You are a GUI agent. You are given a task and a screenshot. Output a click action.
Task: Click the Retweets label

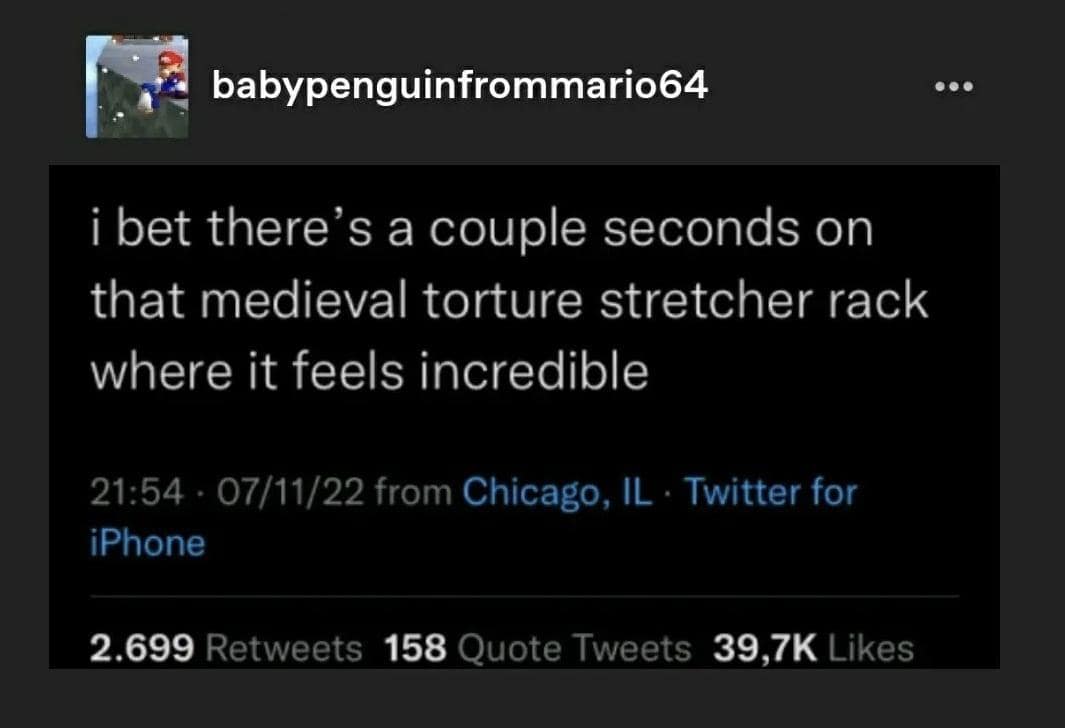(283, 648)
